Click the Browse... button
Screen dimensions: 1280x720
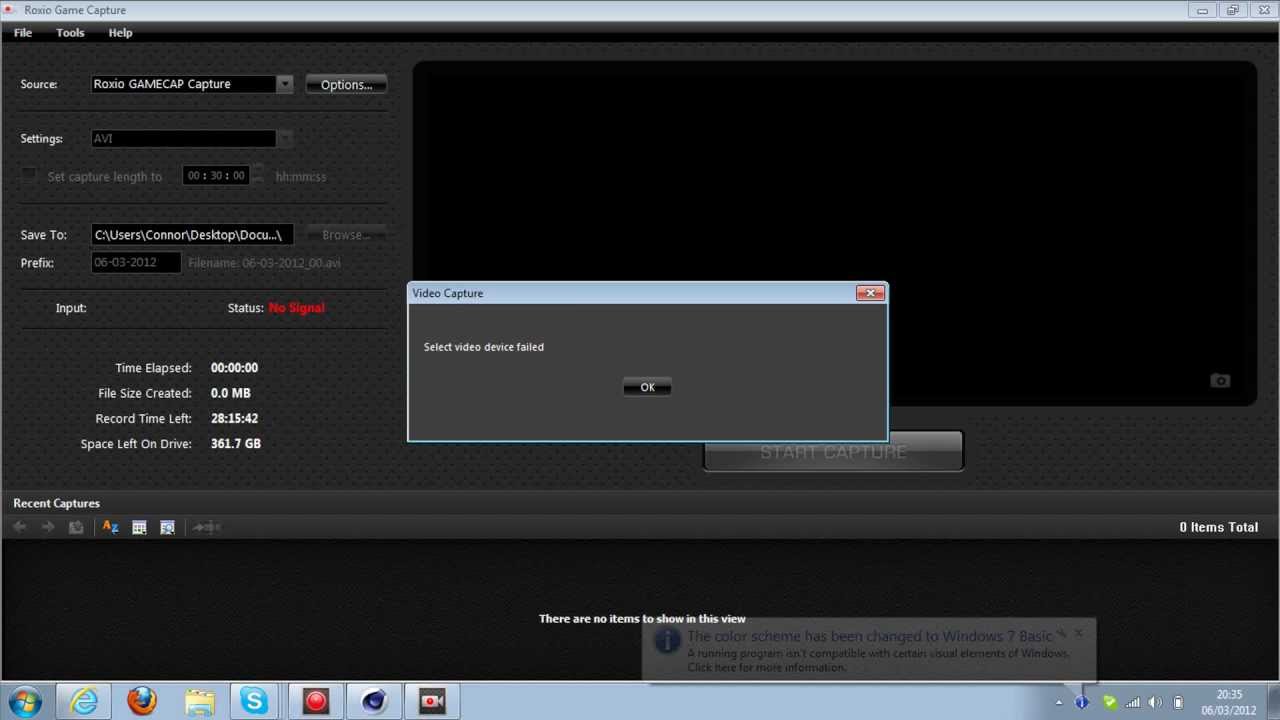pyautogui.click(x=346, y=235)
